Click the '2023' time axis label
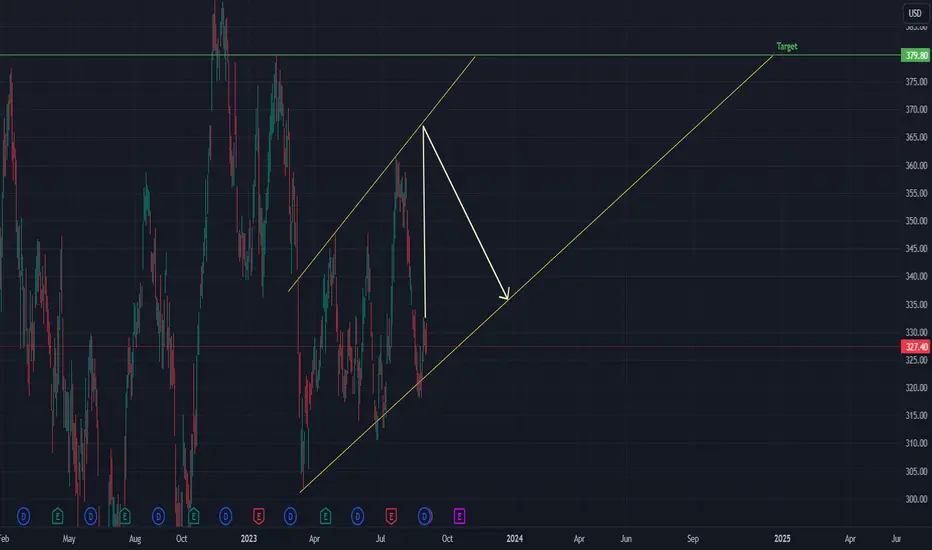 click(x=248, y=539)
